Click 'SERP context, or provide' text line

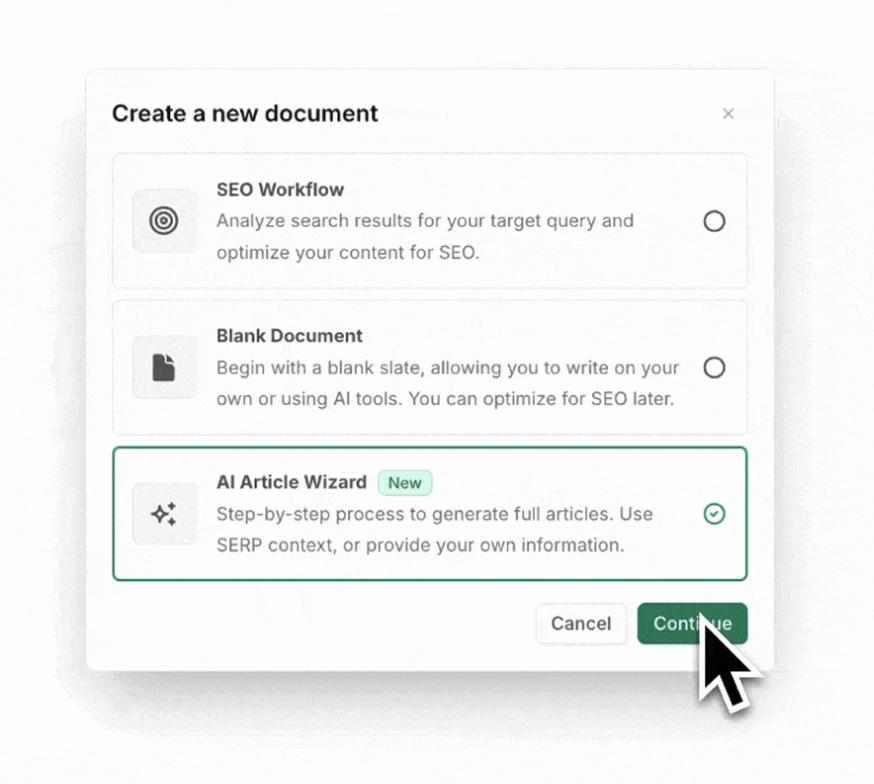pos(420,545)
